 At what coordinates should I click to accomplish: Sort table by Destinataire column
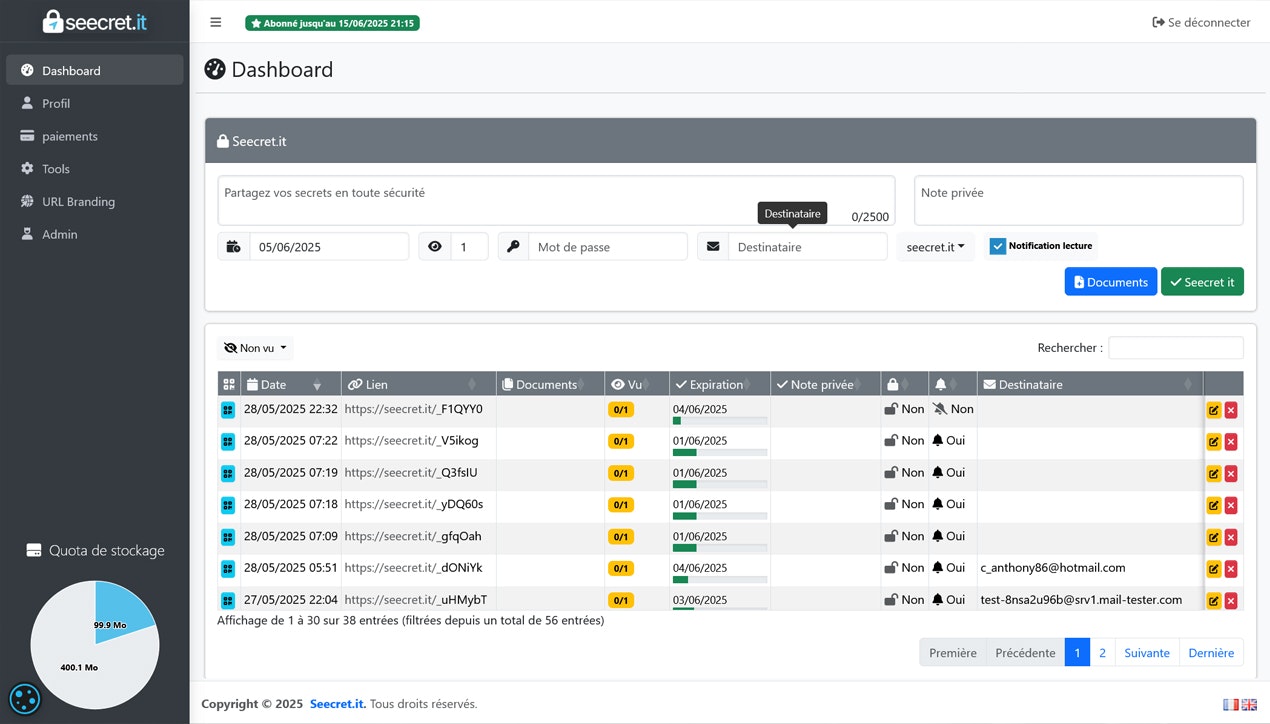(1090, 384)
